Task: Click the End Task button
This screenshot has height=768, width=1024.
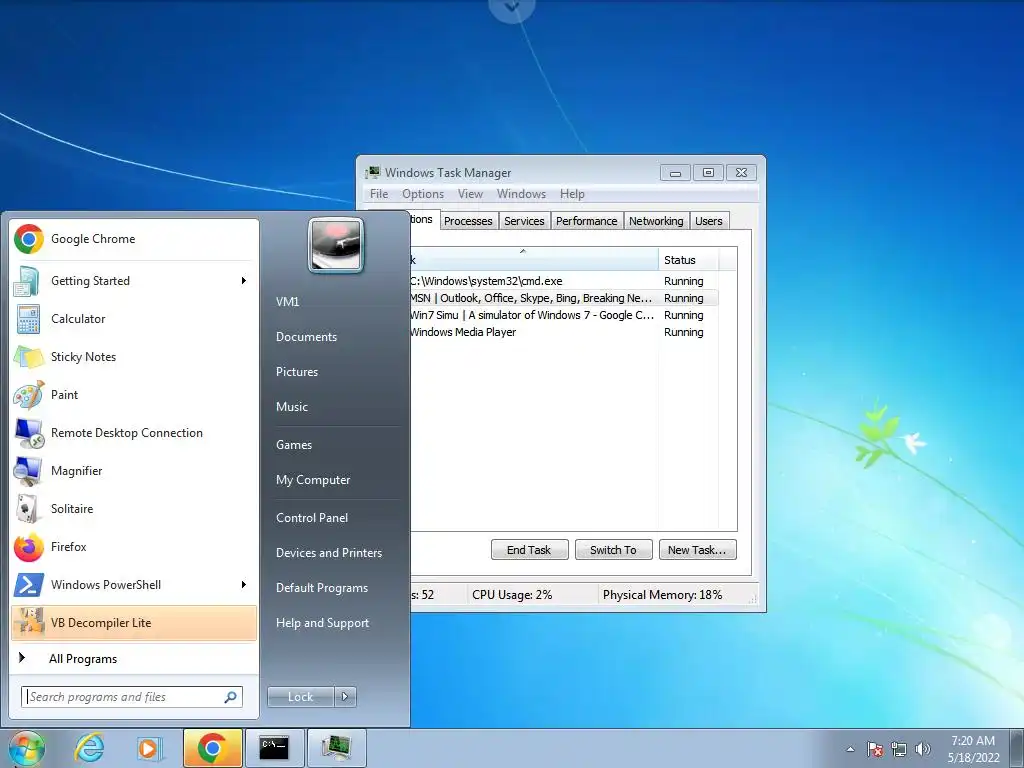Action: 529,550
